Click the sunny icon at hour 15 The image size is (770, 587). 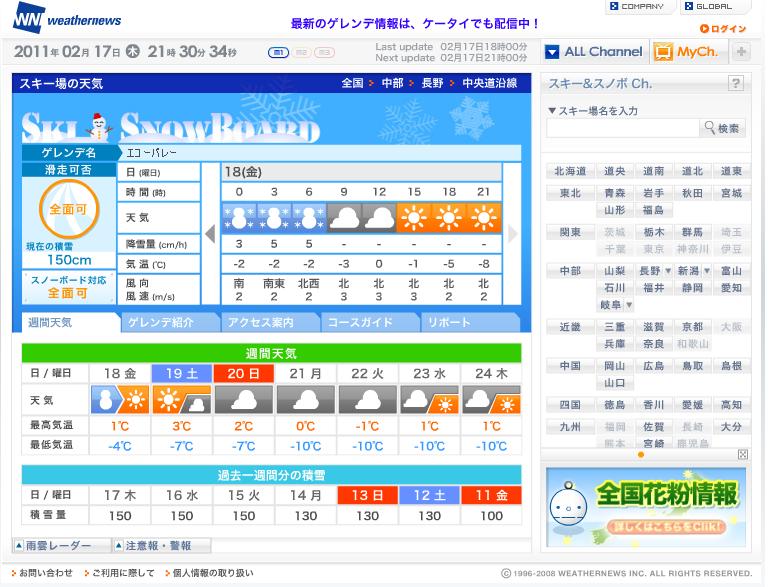[414, 217]
